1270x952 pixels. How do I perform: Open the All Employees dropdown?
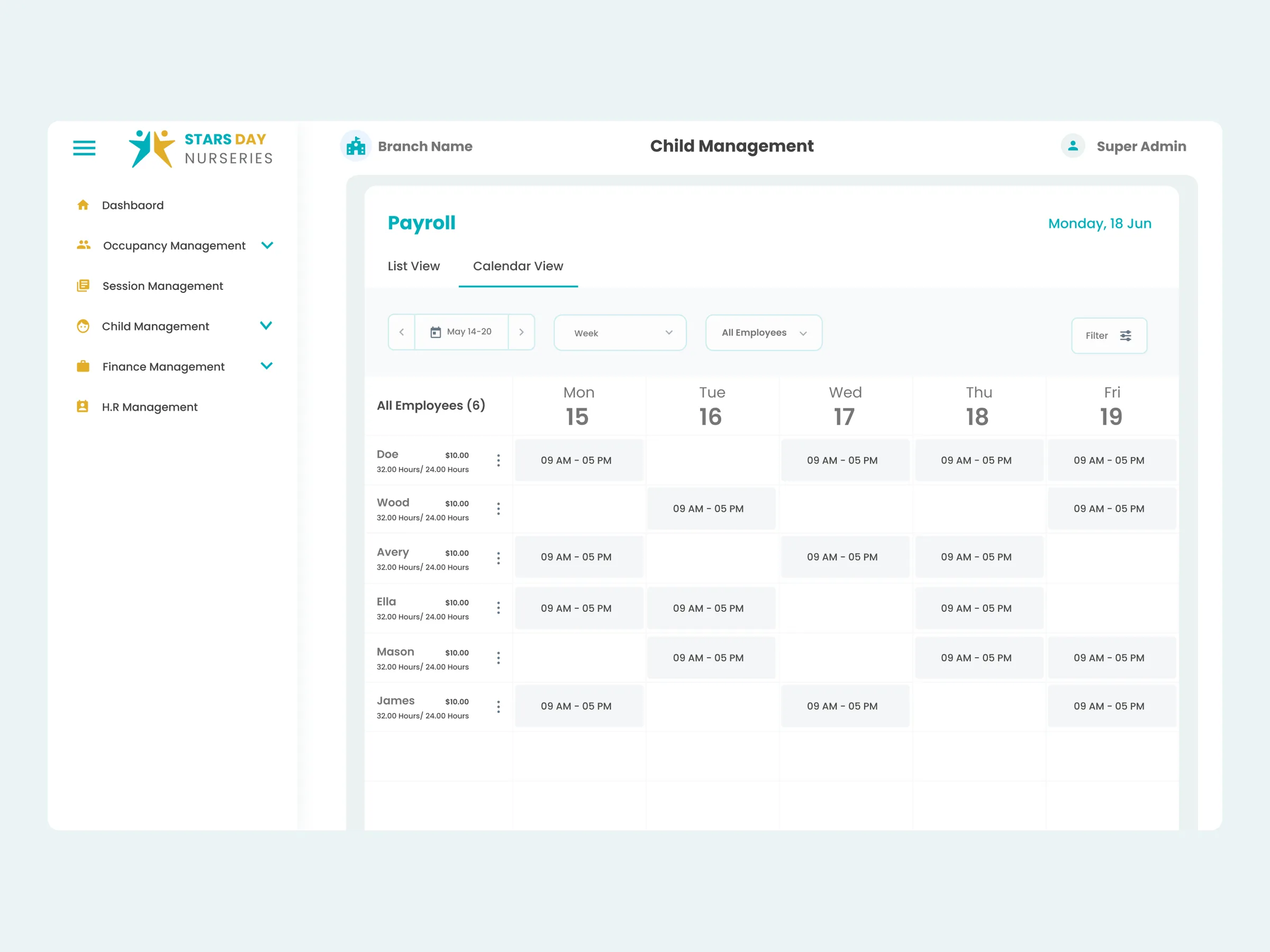pos(764,333)
